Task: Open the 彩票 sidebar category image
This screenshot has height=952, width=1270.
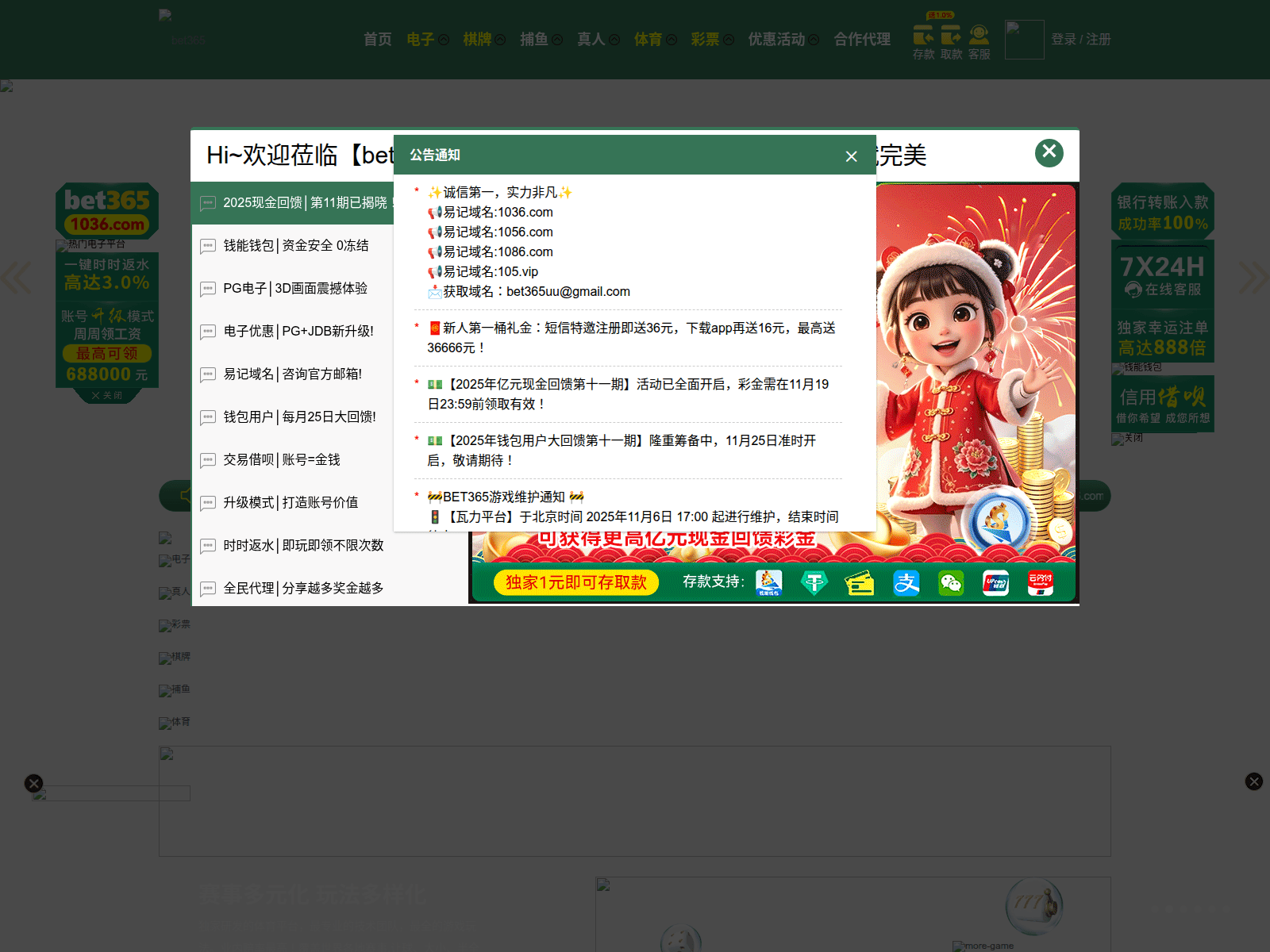Action: click(x=175, y=625)
